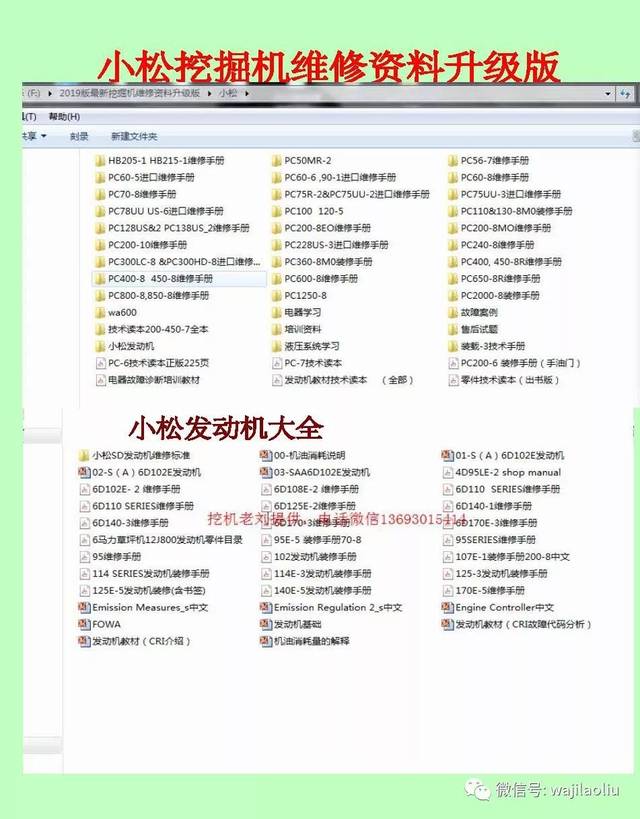Select the PC600-8维修手册 folder name

click(x=321, y=278)
